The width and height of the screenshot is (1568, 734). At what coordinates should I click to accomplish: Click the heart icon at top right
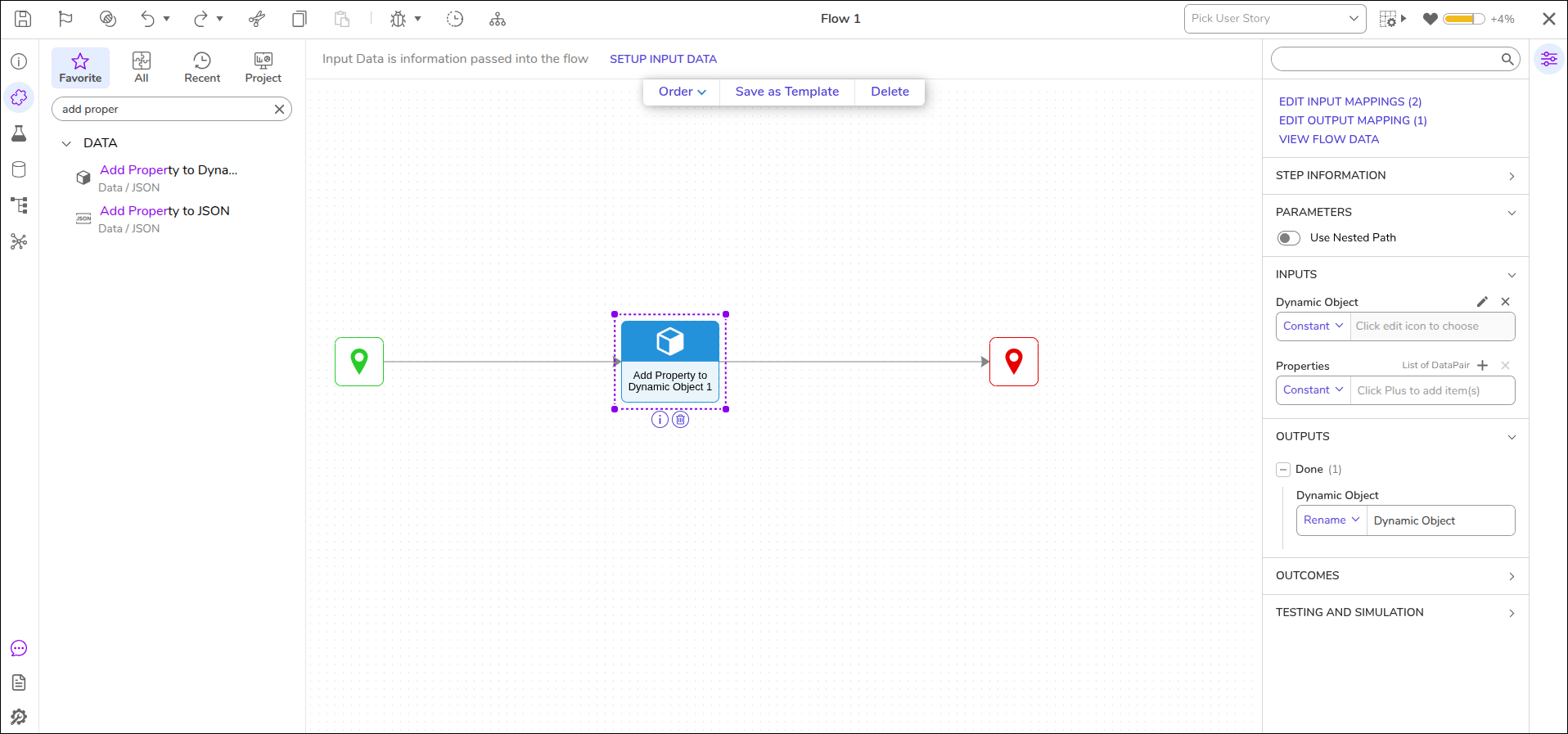click(x=1431, y=19)
